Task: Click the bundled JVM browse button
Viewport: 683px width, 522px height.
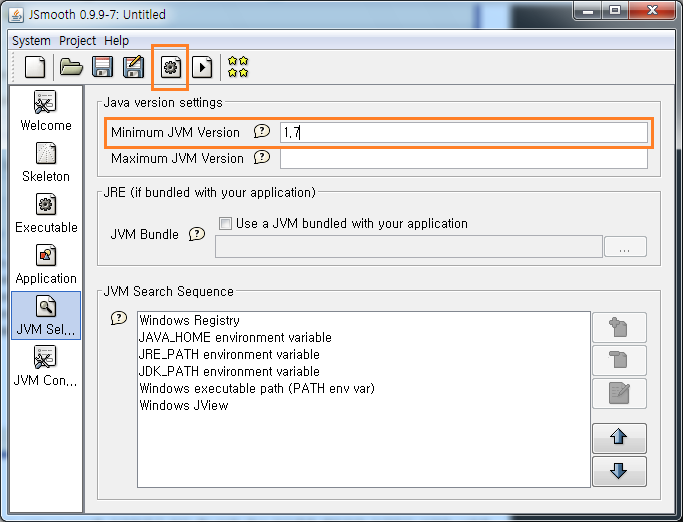Action: [625, 247]
